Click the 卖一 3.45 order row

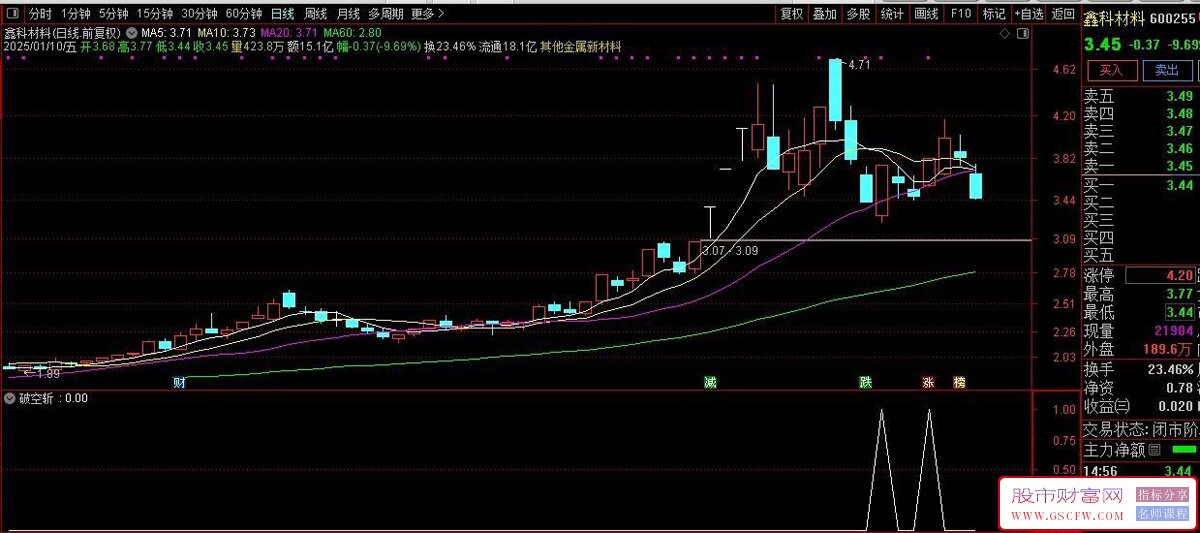pos(1139,166)
